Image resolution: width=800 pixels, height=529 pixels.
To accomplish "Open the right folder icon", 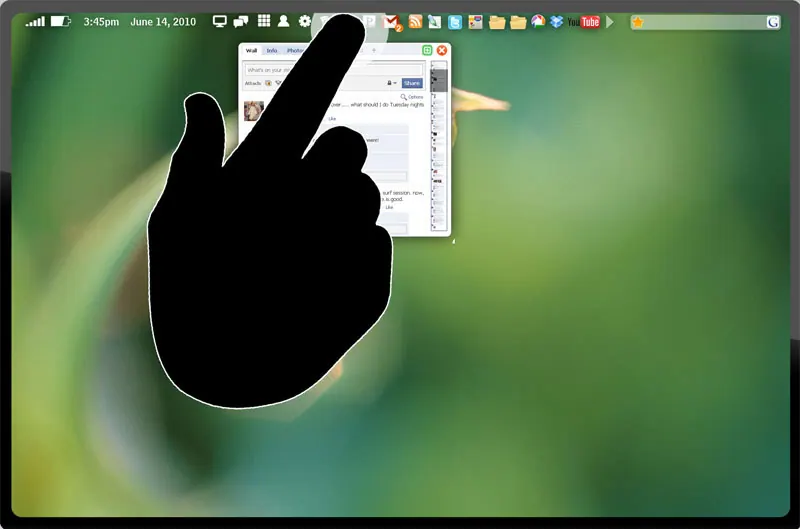I will pos(518,22).
